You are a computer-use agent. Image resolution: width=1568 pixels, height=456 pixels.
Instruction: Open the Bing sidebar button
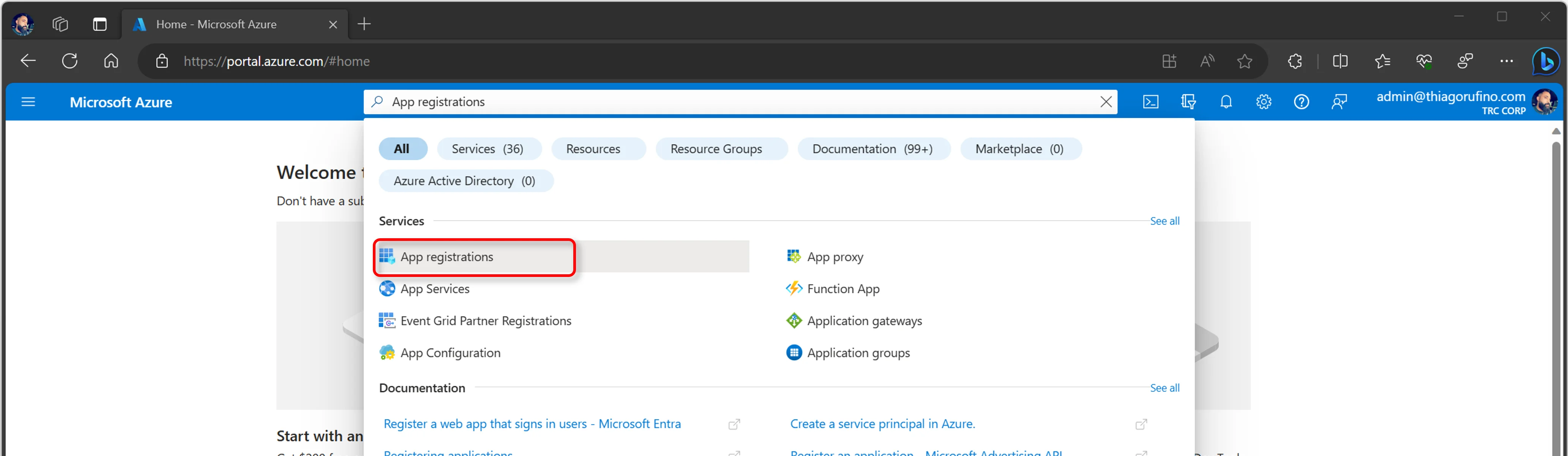point(1546,61)
